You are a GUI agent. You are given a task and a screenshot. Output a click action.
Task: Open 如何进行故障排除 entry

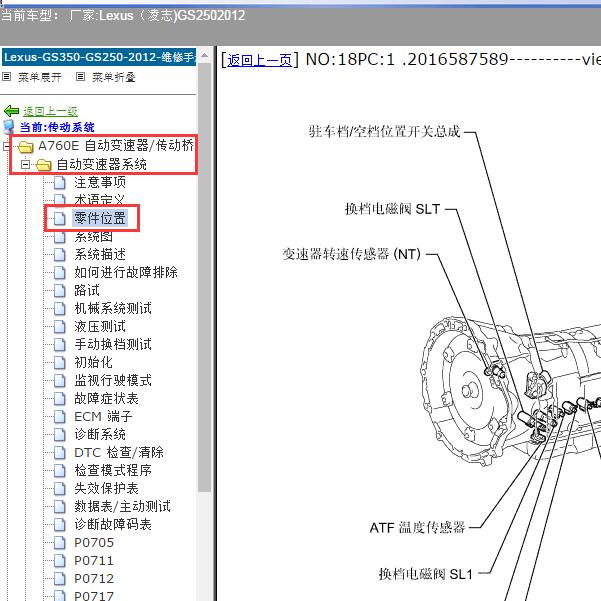pyautogui.click(x=126, y=273)
